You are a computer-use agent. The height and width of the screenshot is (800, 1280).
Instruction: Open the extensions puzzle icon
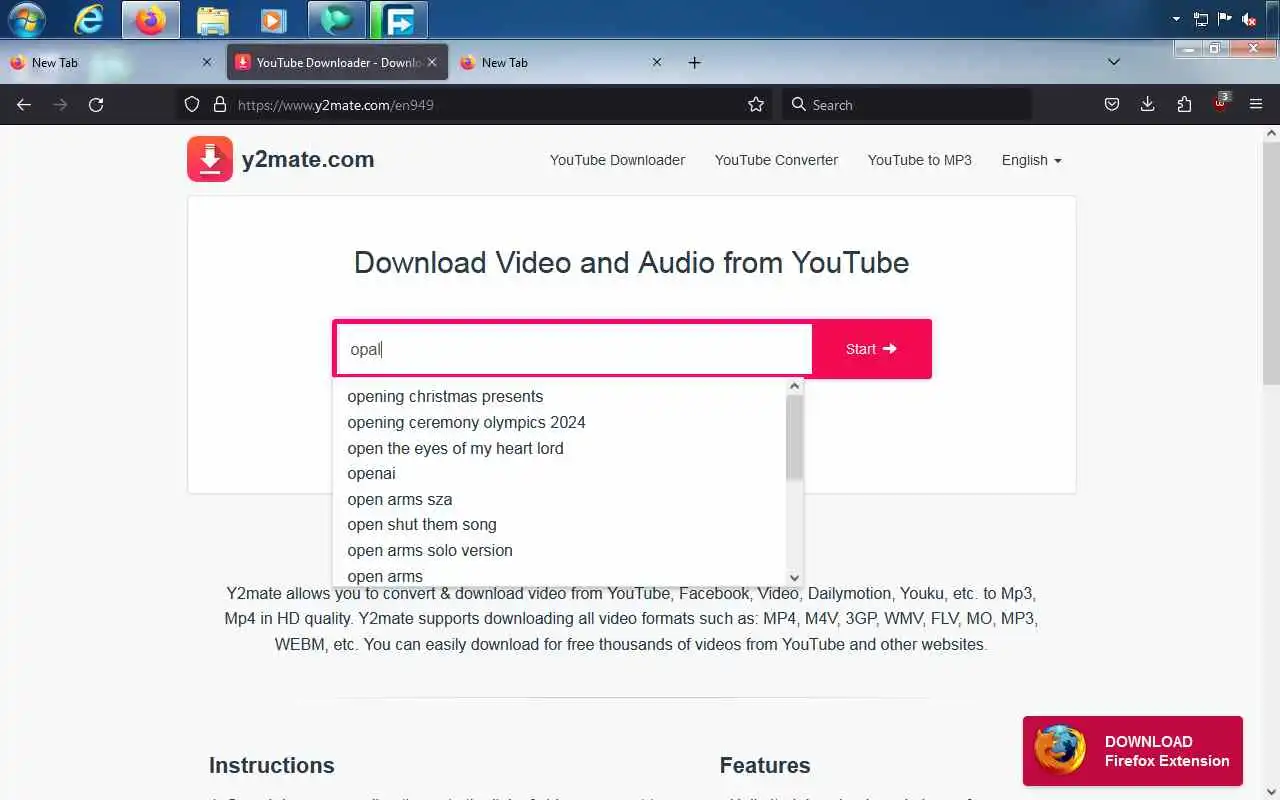(x=1184, y=104)
